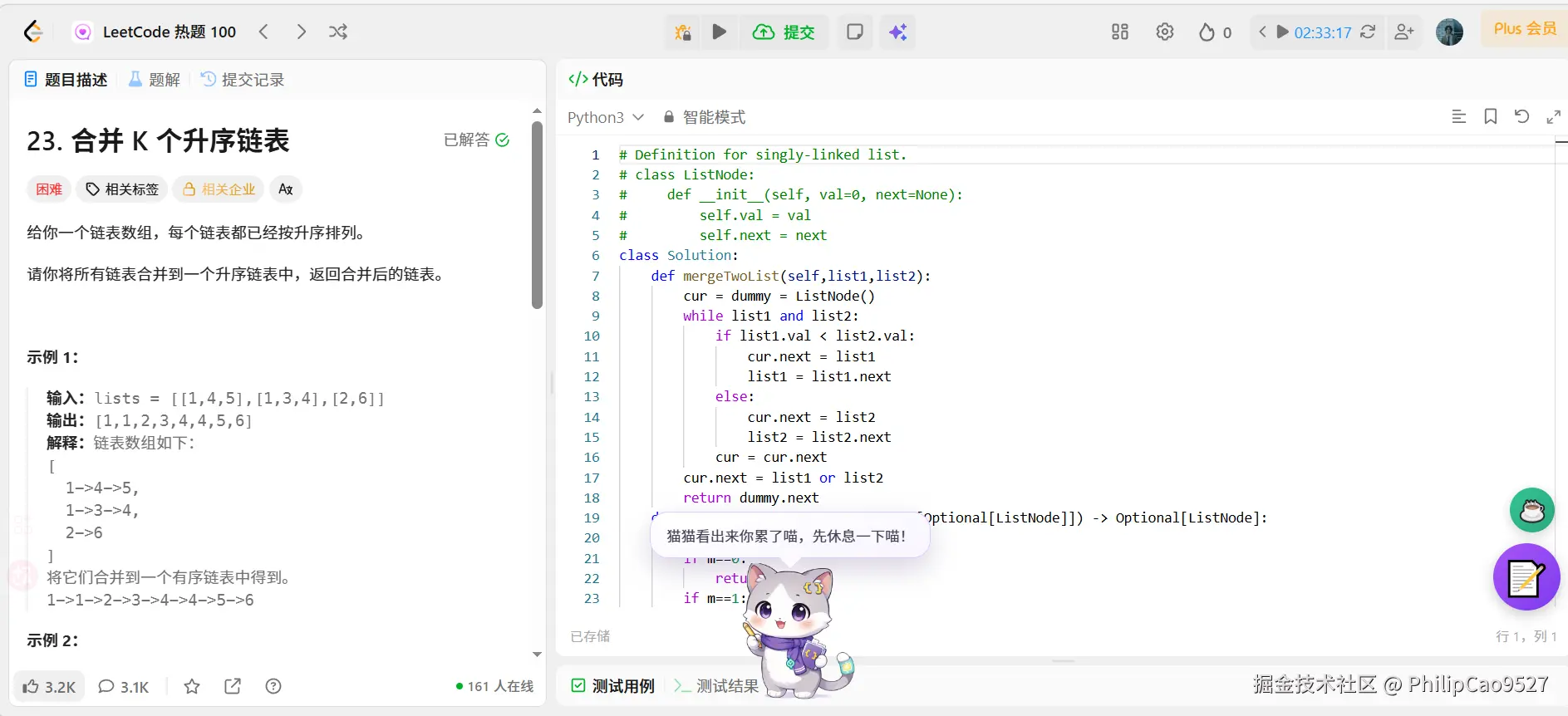
Task: Click the 161 人在线 indicator
Action: point(494,686)
